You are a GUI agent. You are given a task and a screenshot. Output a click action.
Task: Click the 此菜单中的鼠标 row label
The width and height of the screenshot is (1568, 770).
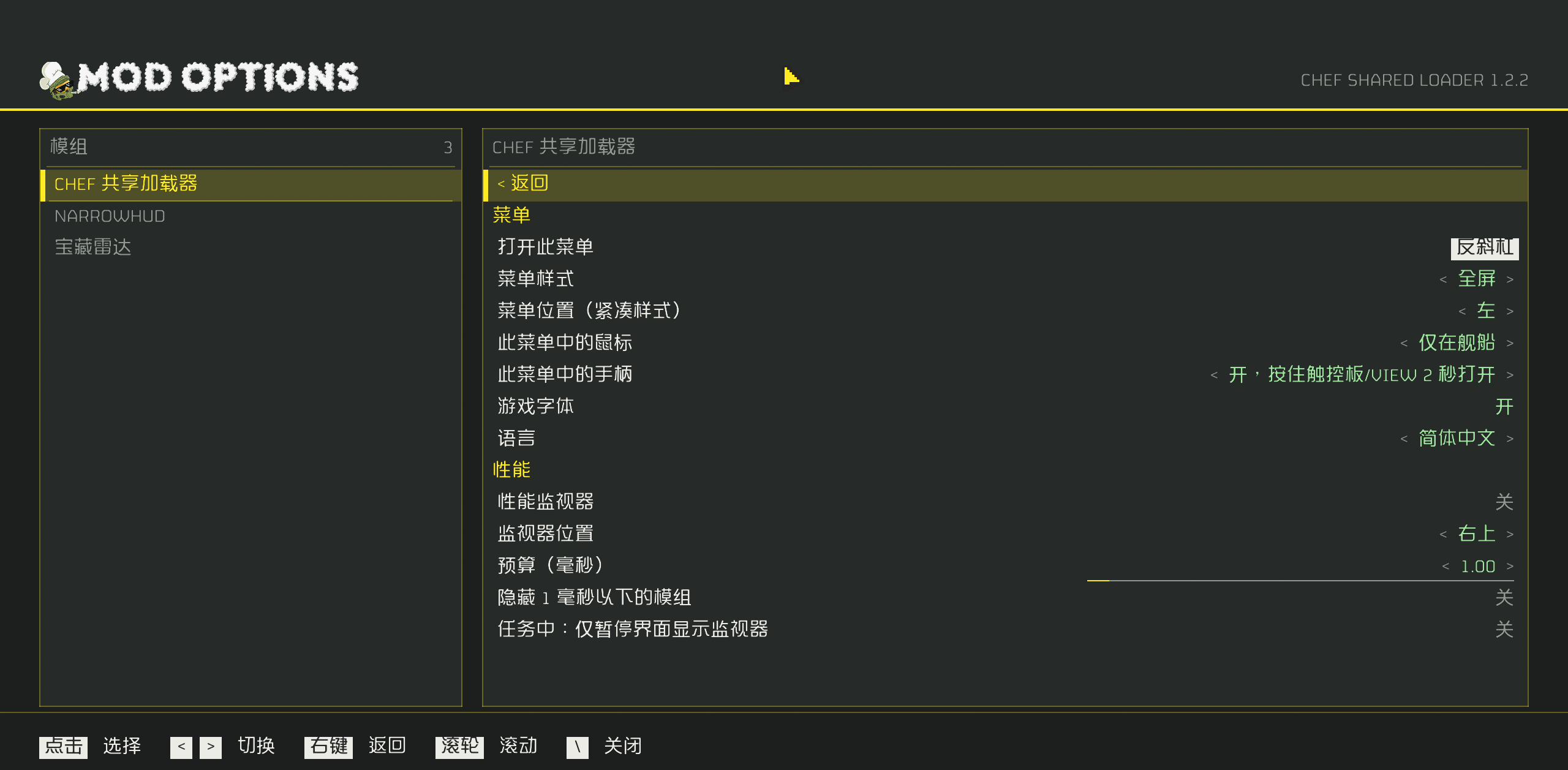565,342
